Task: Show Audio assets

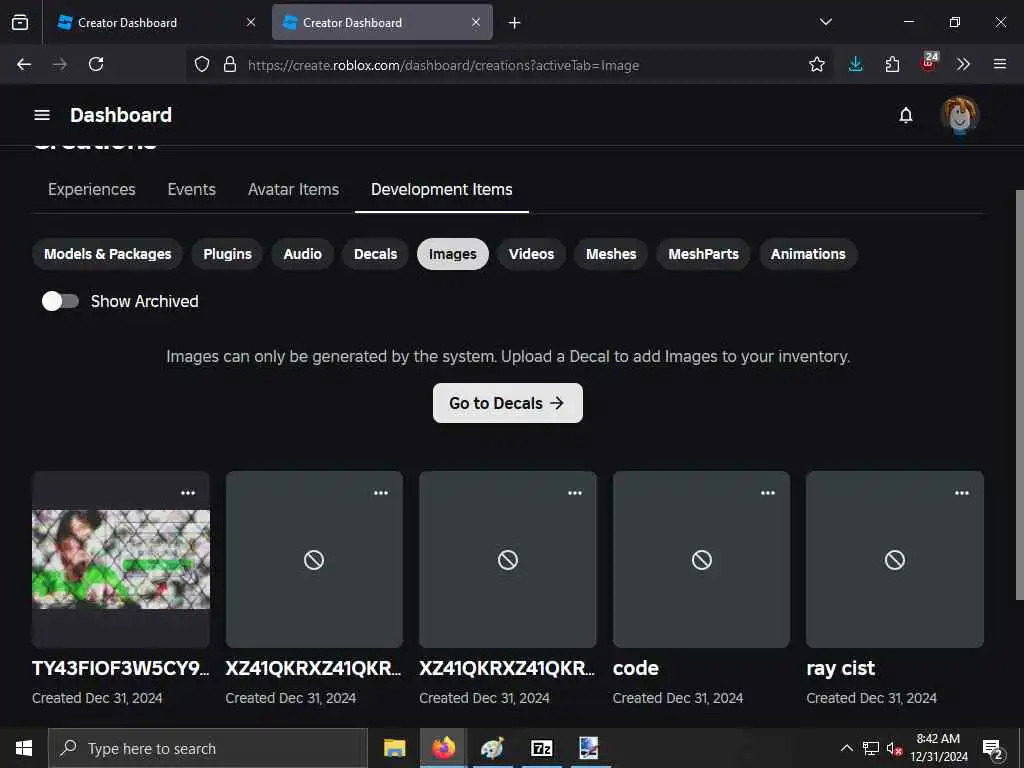Action: [x=302, y=254]
